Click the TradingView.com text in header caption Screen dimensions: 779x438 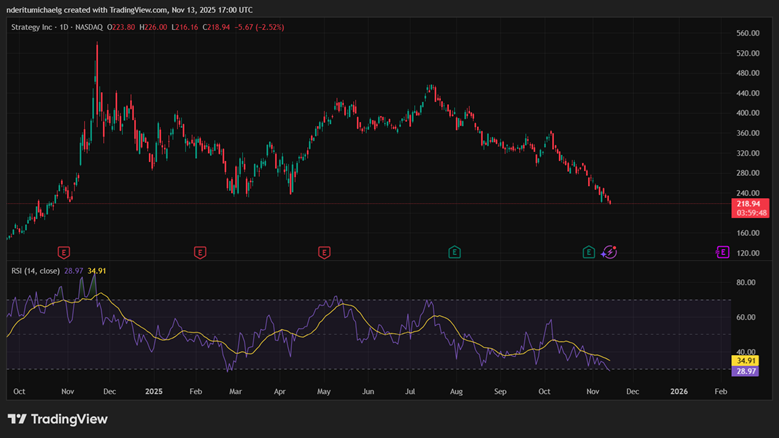point(136,8)
